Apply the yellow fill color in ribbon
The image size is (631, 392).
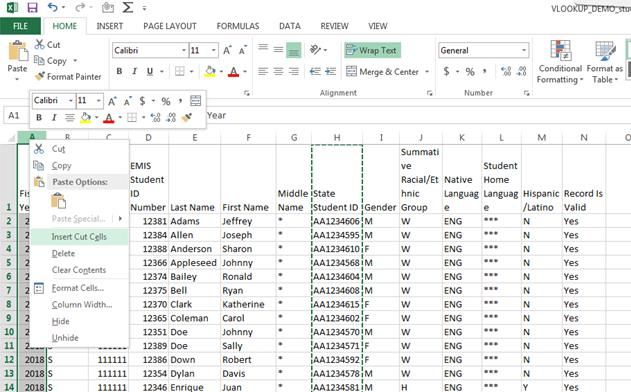pyautogui.click(x=210, y=72)
